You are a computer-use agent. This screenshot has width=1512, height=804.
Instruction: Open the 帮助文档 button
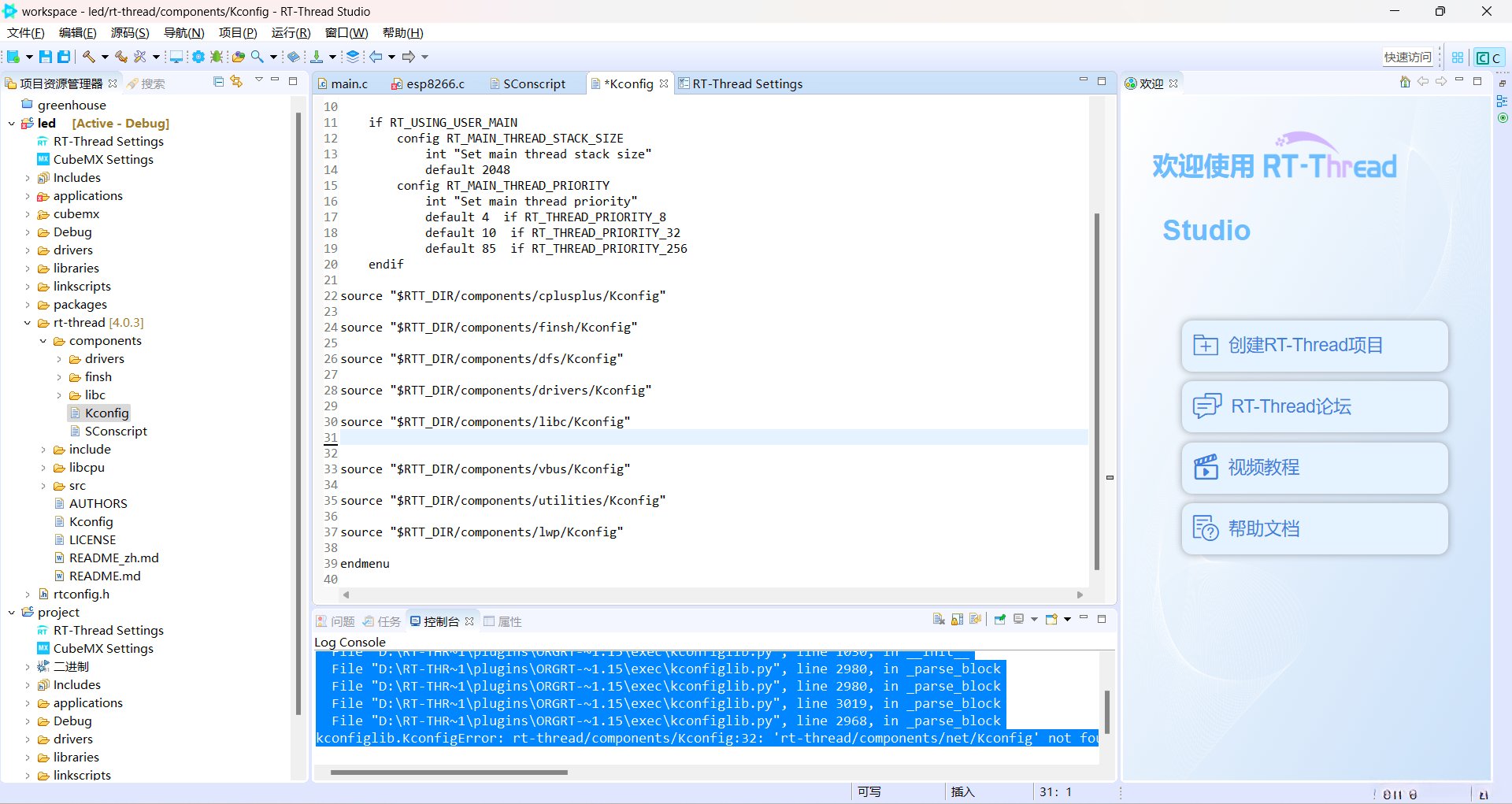[x=1314, y=528]
